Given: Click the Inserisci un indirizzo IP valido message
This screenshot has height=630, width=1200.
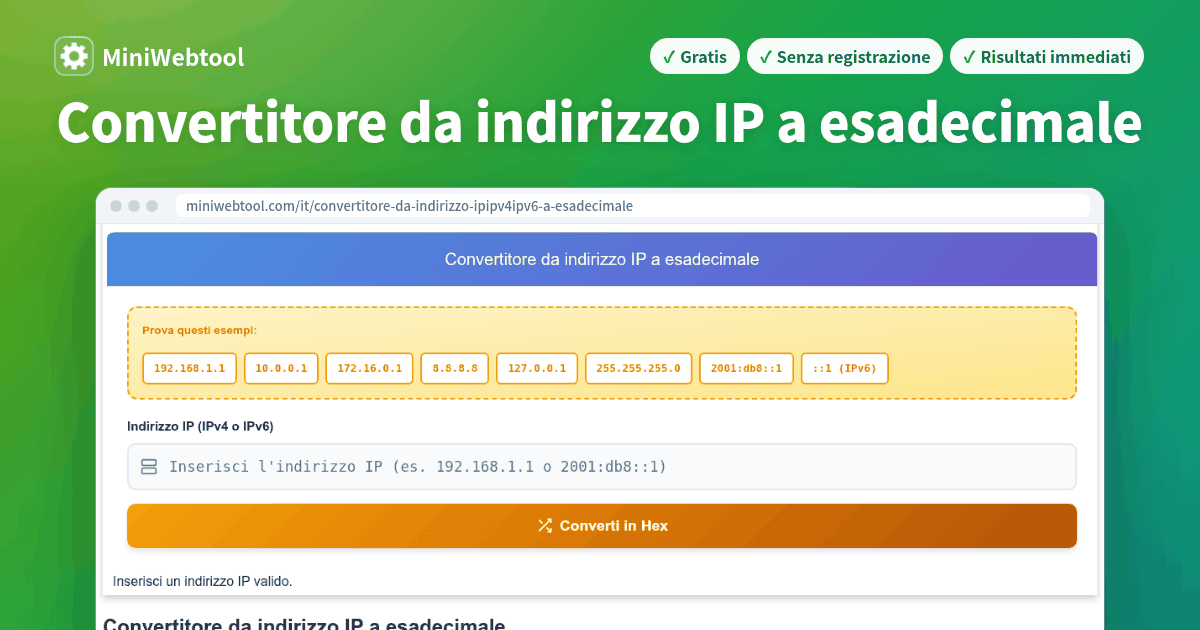Looking at the screenshot, I should point(202,581).
